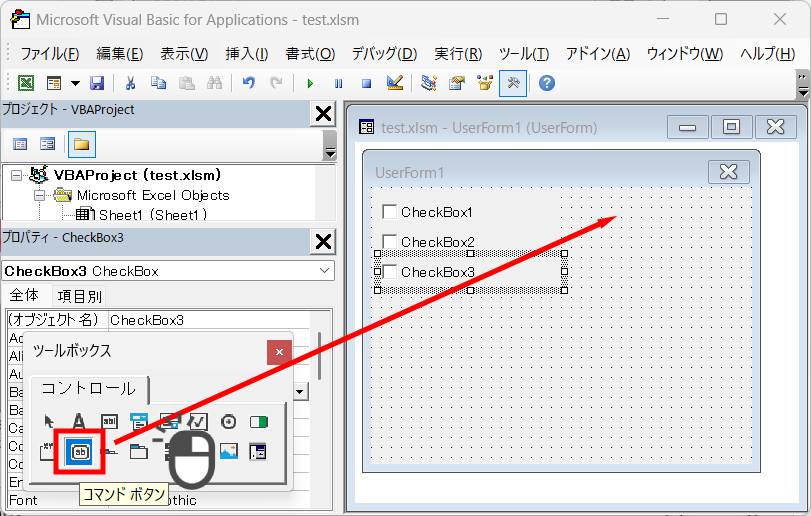Switch to the 項目別 properties tab
Image resolution: width=811 pixels, height=516 pixels.
pyautogui.click(x=80, y=296)
